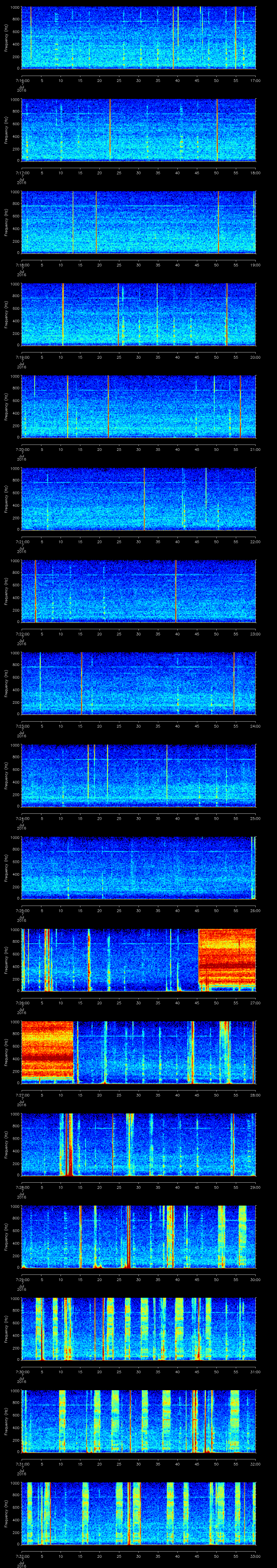Select the spectrogram panel starting at 7:30:00

139,1329
